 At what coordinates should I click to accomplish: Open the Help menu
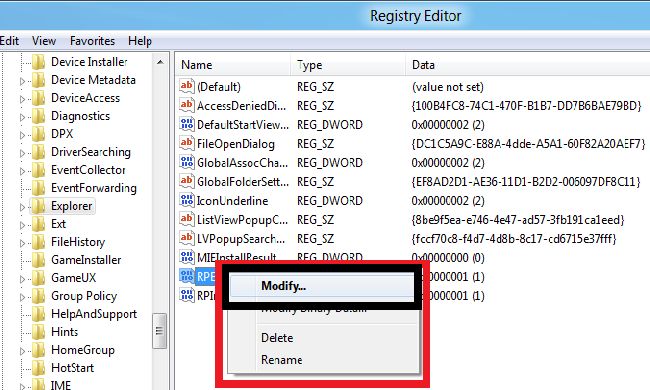pos(140,41)
